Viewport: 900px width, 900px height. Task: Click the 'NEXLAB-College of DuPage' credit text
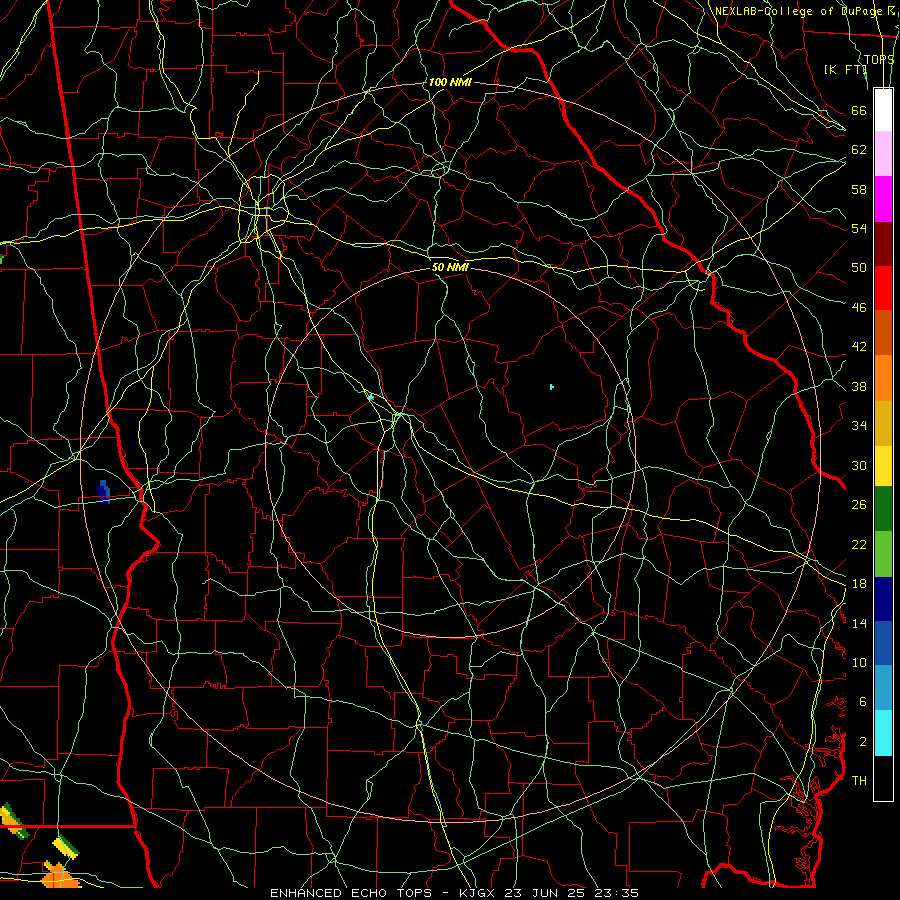[x=797, y=11]
